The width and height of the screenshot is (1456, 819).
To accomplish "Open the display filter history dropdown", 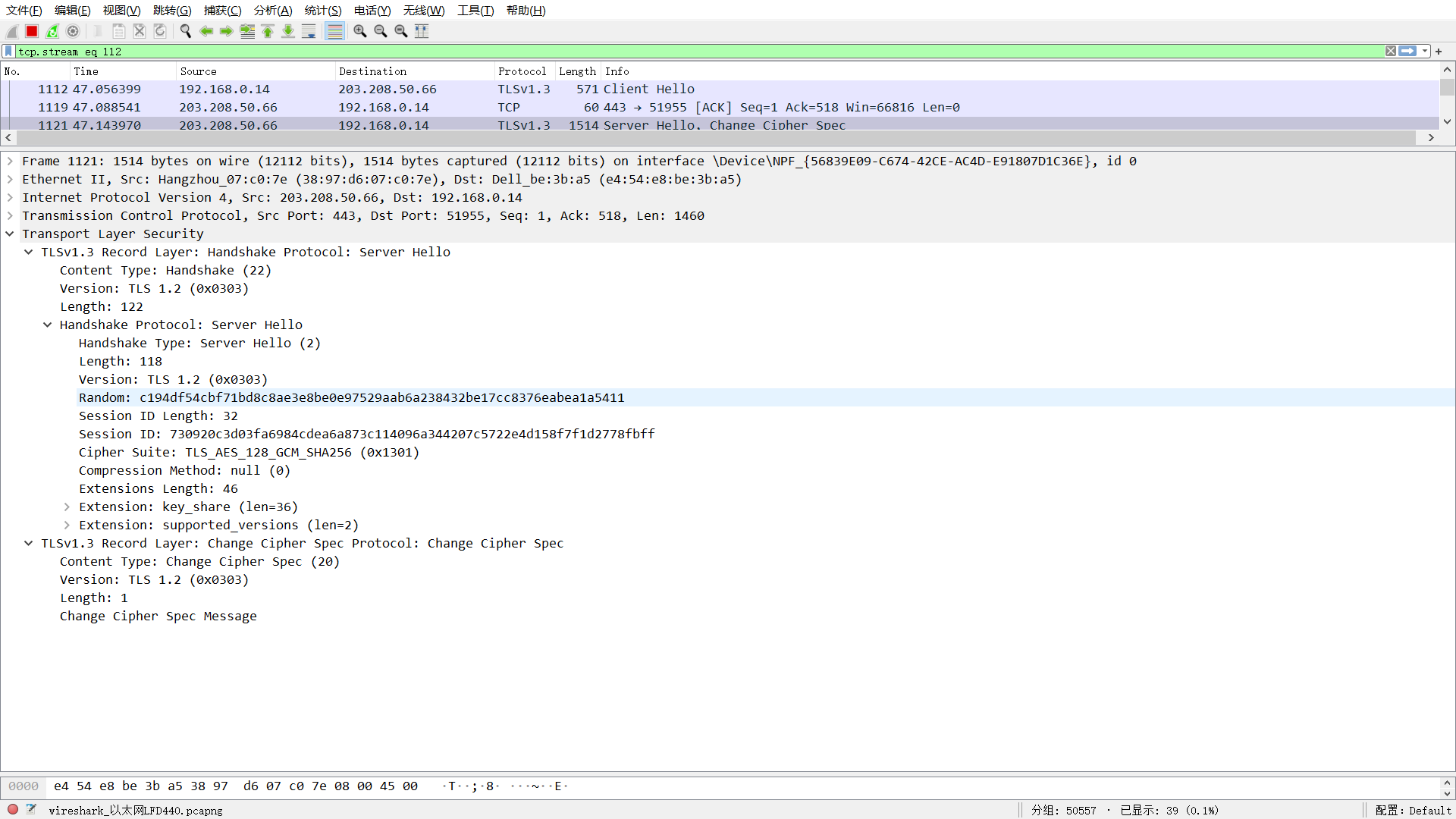I will pyautogui.click(x=1425, y=52).
